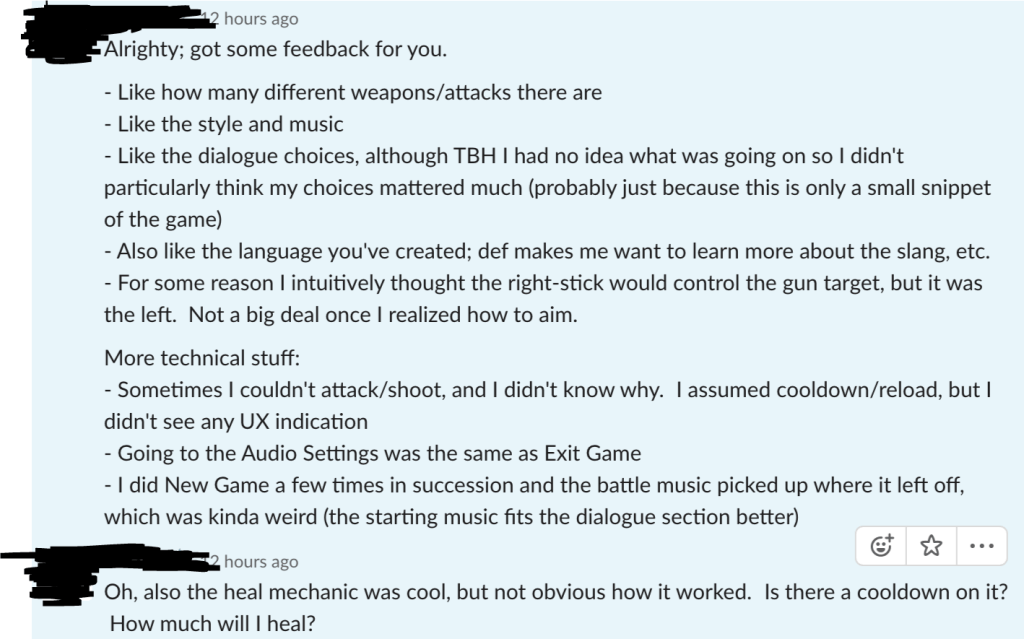1024x639 pixels.
Task: Open the second message's hours-ago timestamp
Action: click(x=253, y=562)
